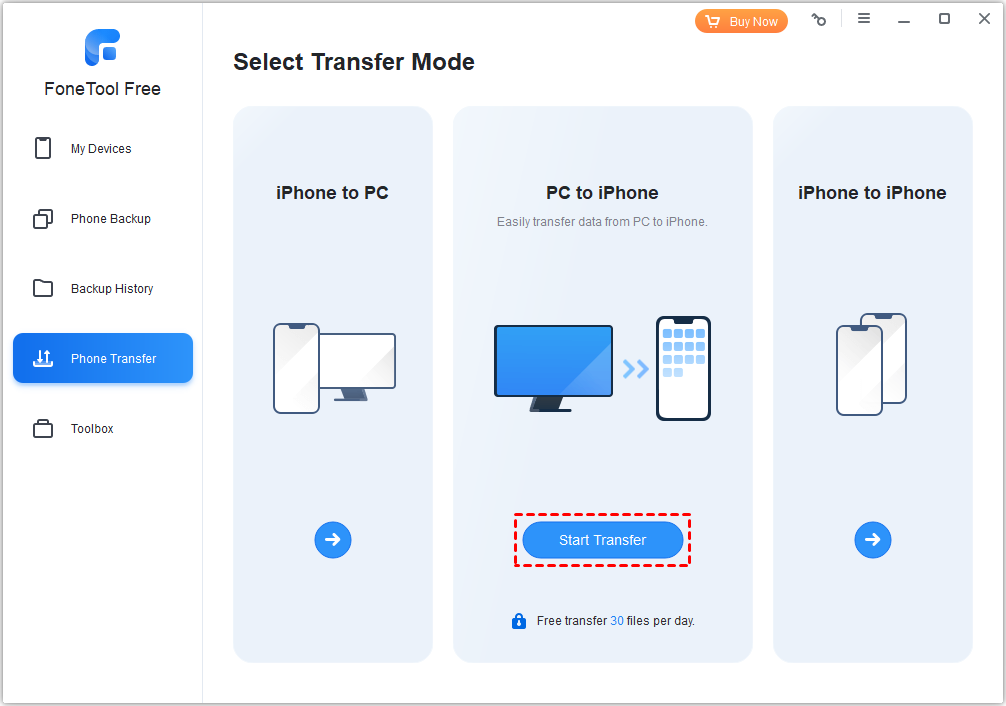Viewport: 1006px width, 706px height.
Task: Click the Phone Backup copy icon
Action: tap(43, 219)
